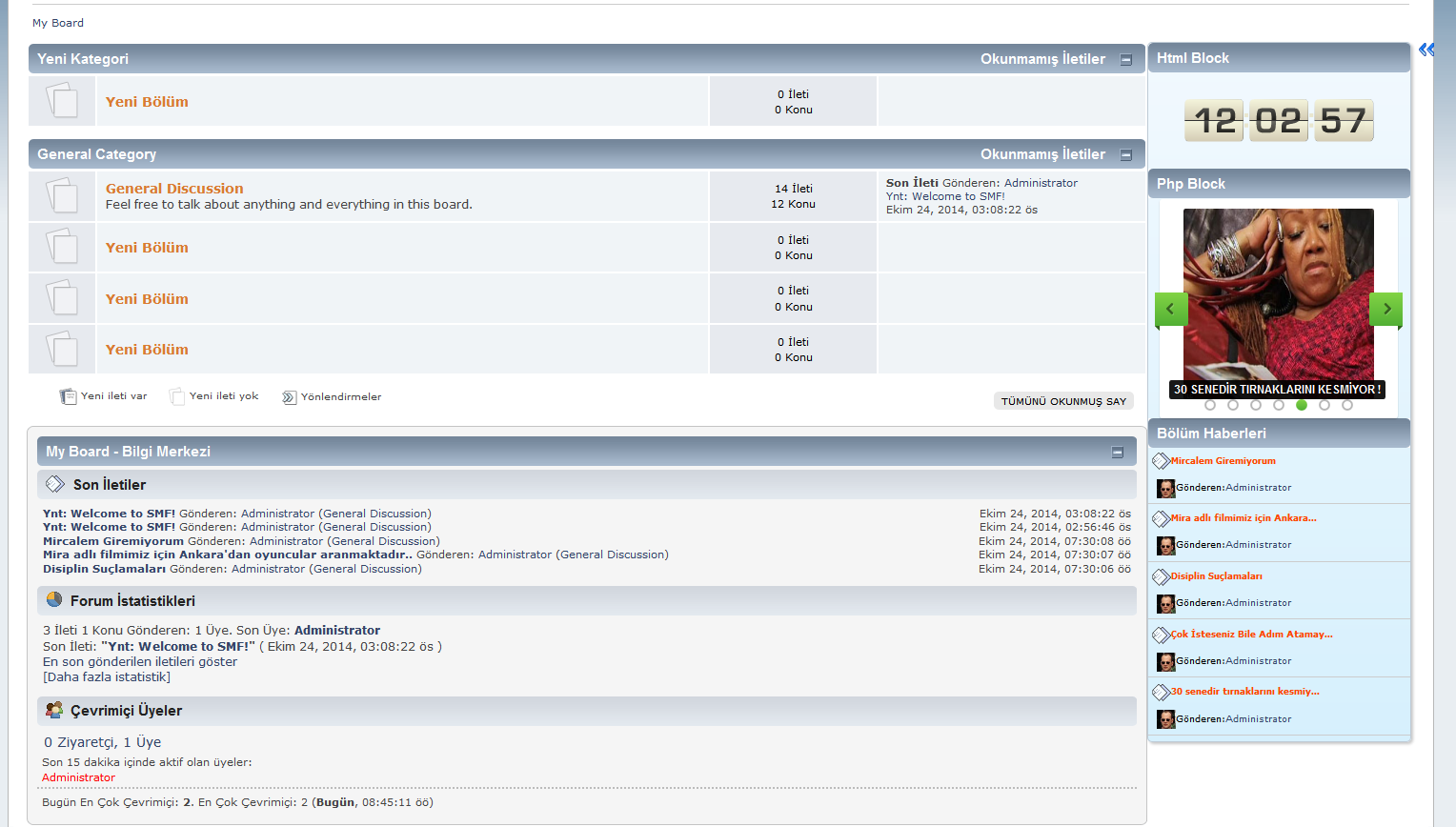The height and width of the screenshot is (827, 1456).
Task: Click '[Daha fazla istatistik]' link
Action: pos(107,677)
